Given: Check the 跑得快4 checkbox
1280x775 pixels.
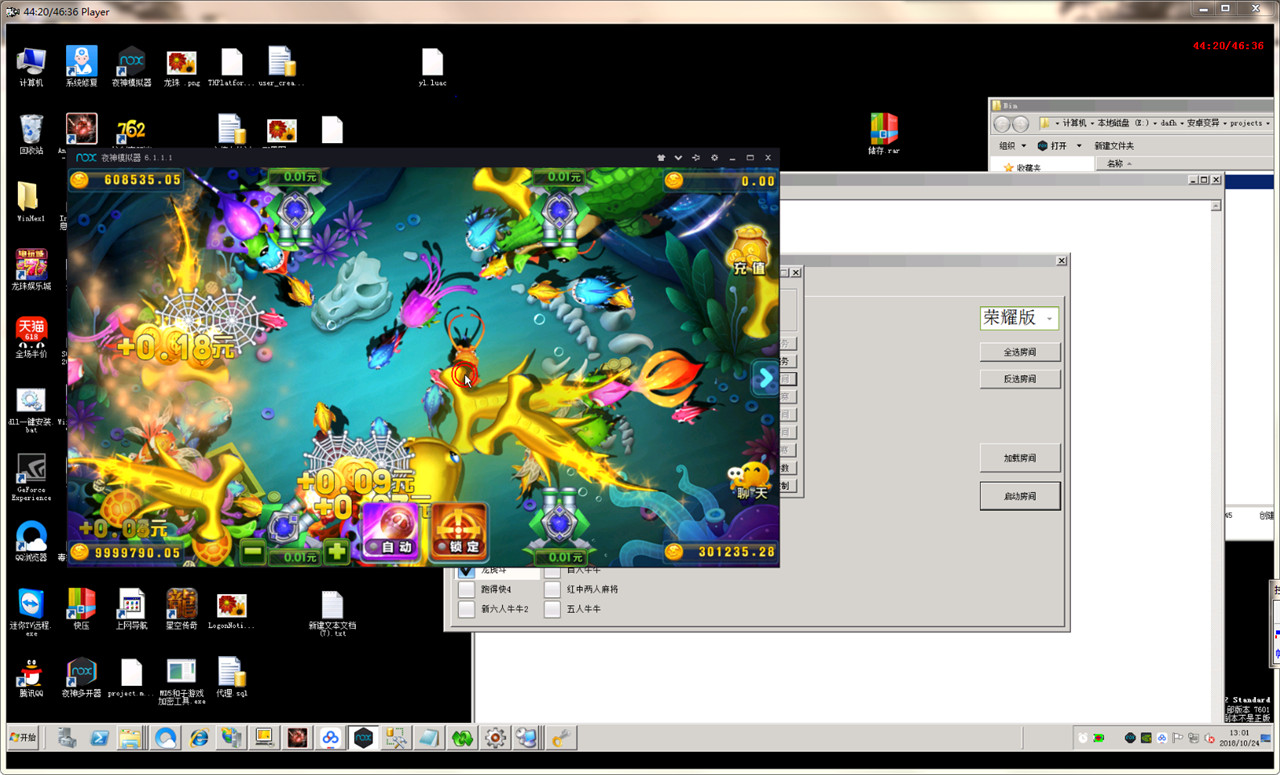Looking at the screenshot, I should tap(467, 590).
